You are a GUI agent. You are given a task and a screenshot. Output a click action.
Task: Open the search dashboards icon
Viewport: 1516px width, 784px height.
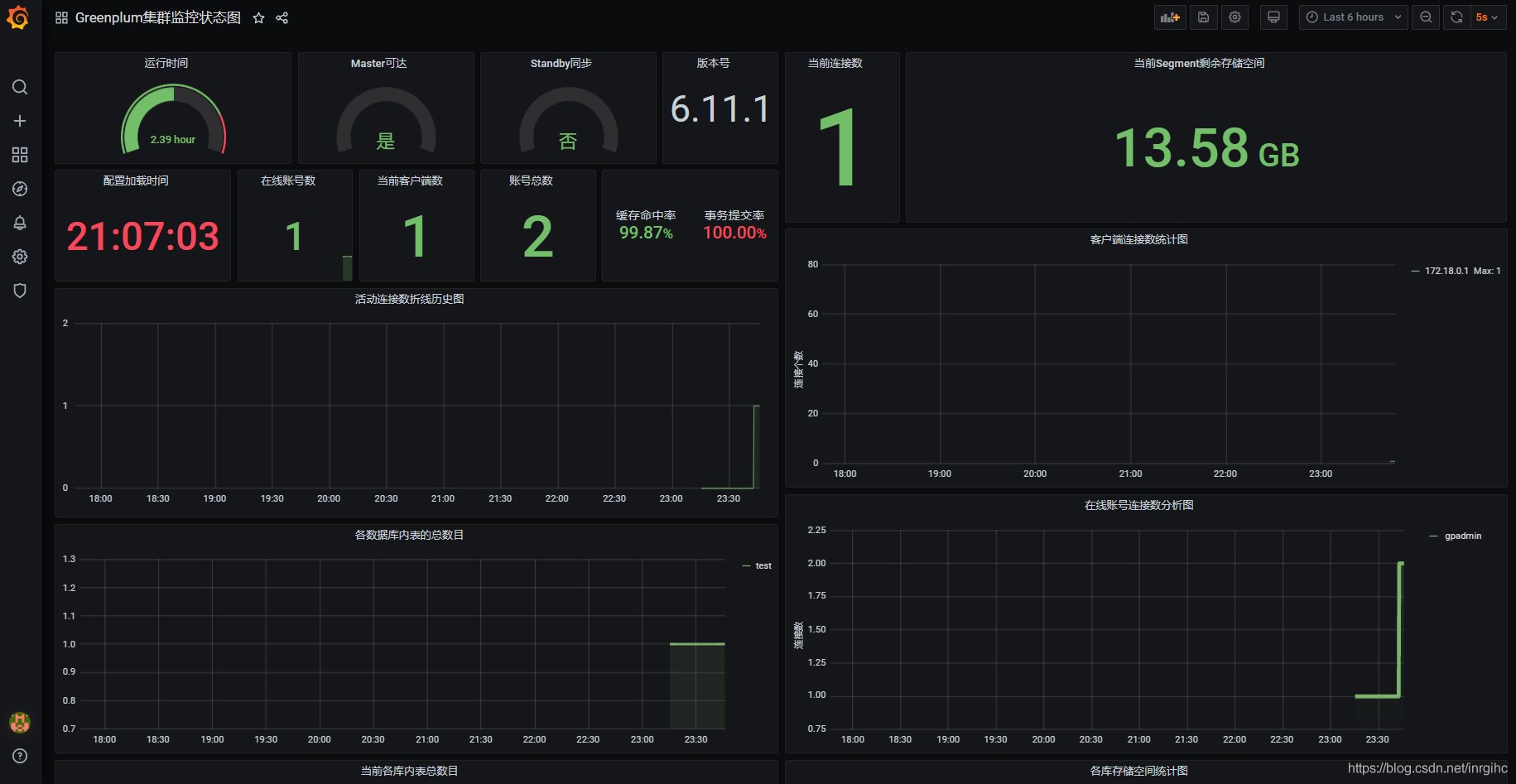[20, 87]
